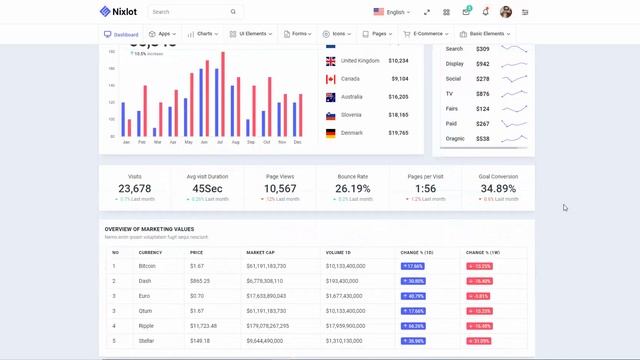Expand the UI Elements menu
The width and height of the screenshot is (640, 360).
pos(251,34)
